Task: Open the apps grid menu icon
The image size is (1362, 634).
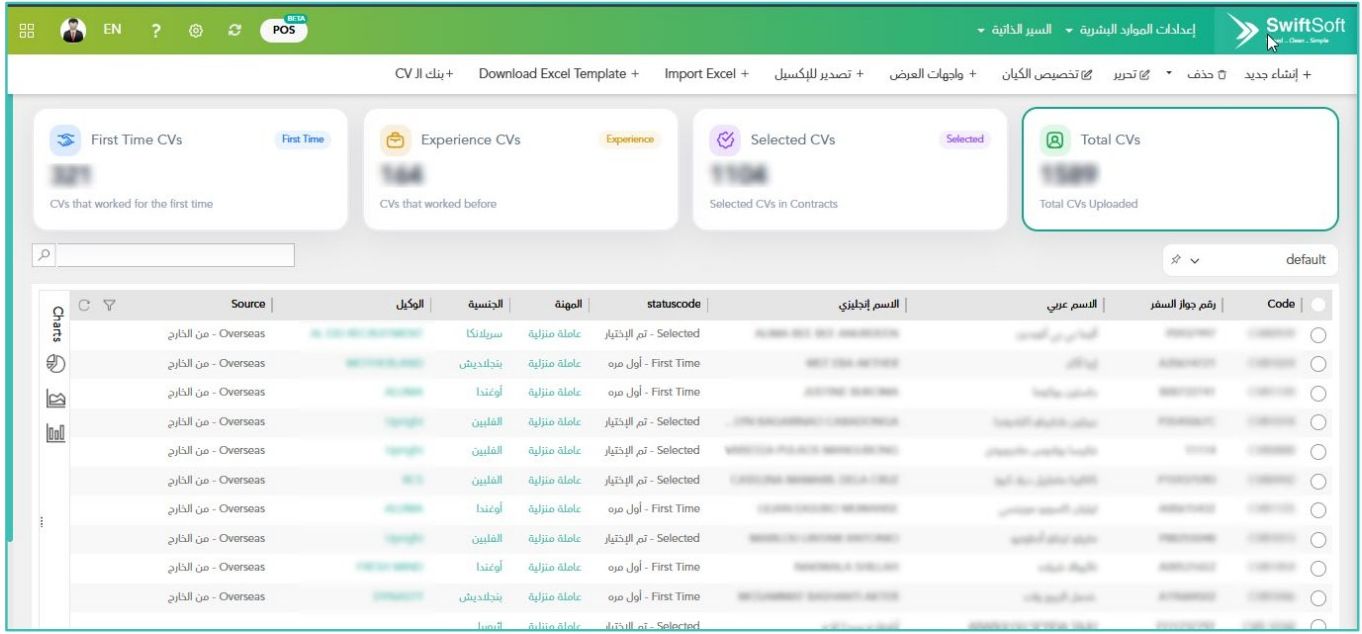Action: 28,30
